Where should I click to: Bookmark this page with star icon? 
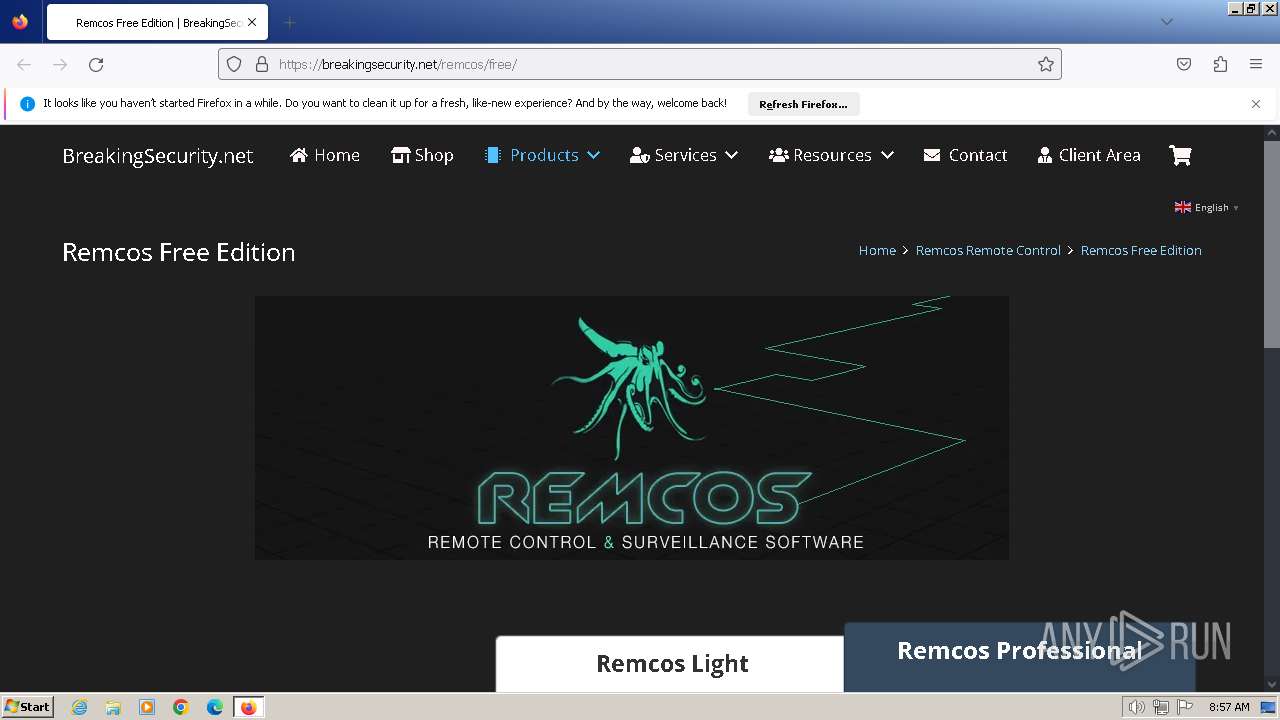pos(1046,64)
